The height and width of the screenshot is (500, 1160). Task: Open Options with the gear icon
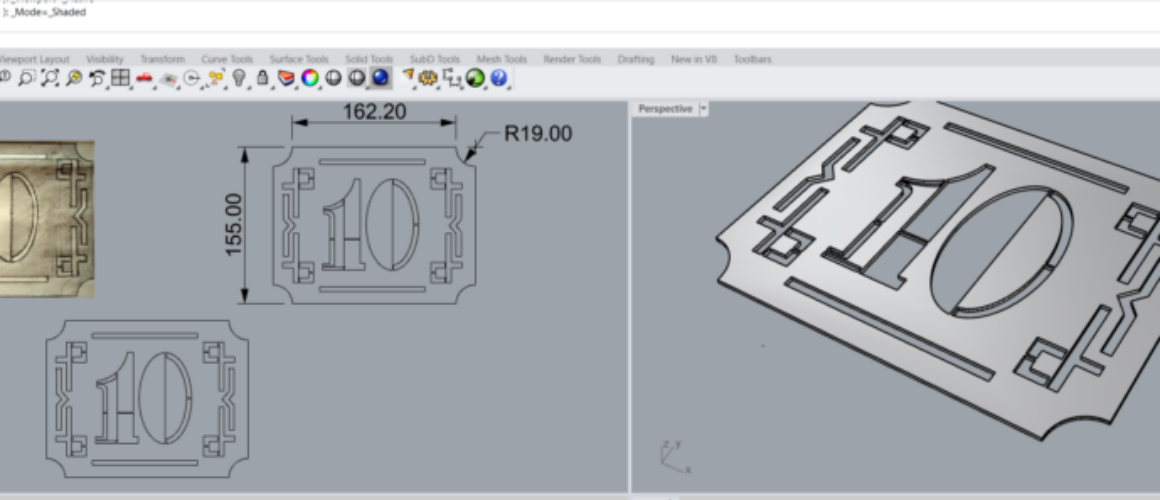click(x=430, y=78)
